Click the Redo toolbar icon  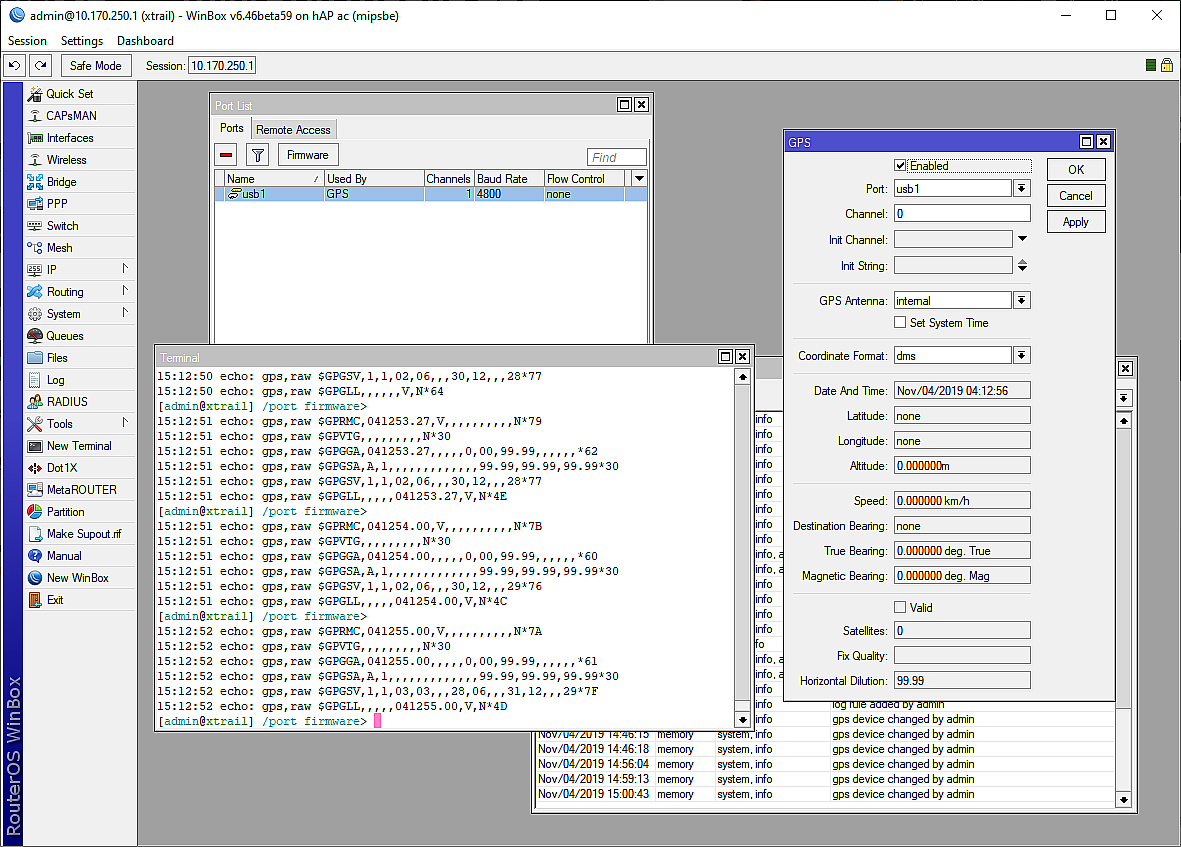[41, 66]
